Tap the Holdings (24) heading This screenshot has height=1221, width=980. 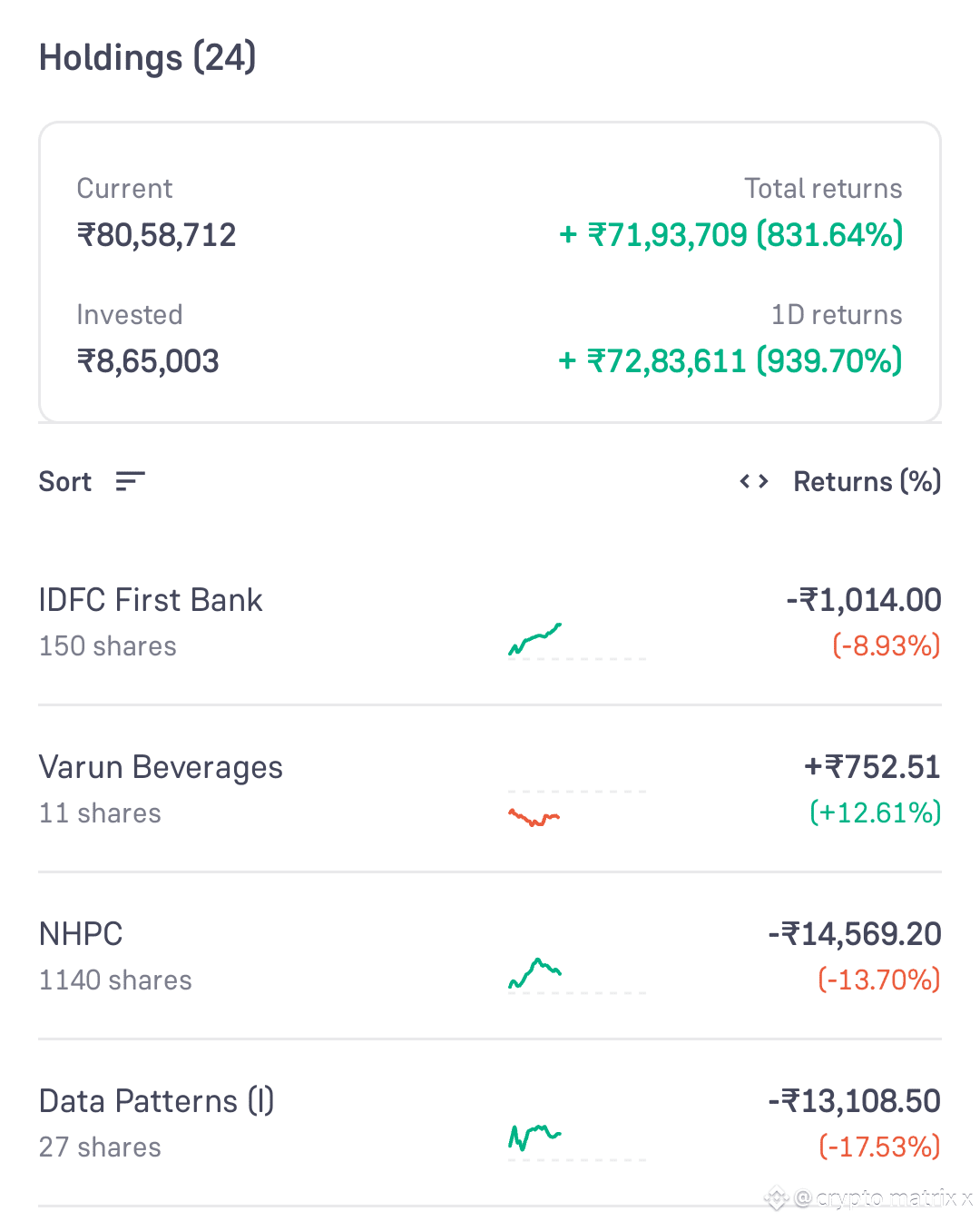click(x=148, y=58)
